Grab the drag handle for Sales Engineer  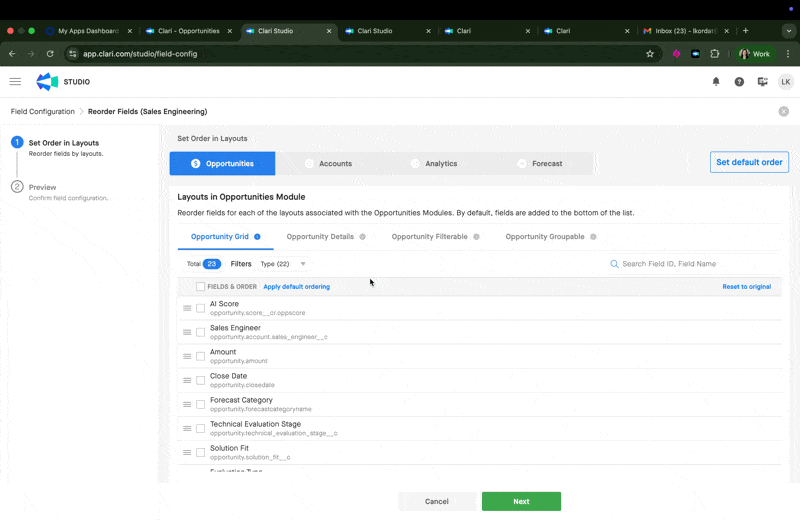click(187, 332)
